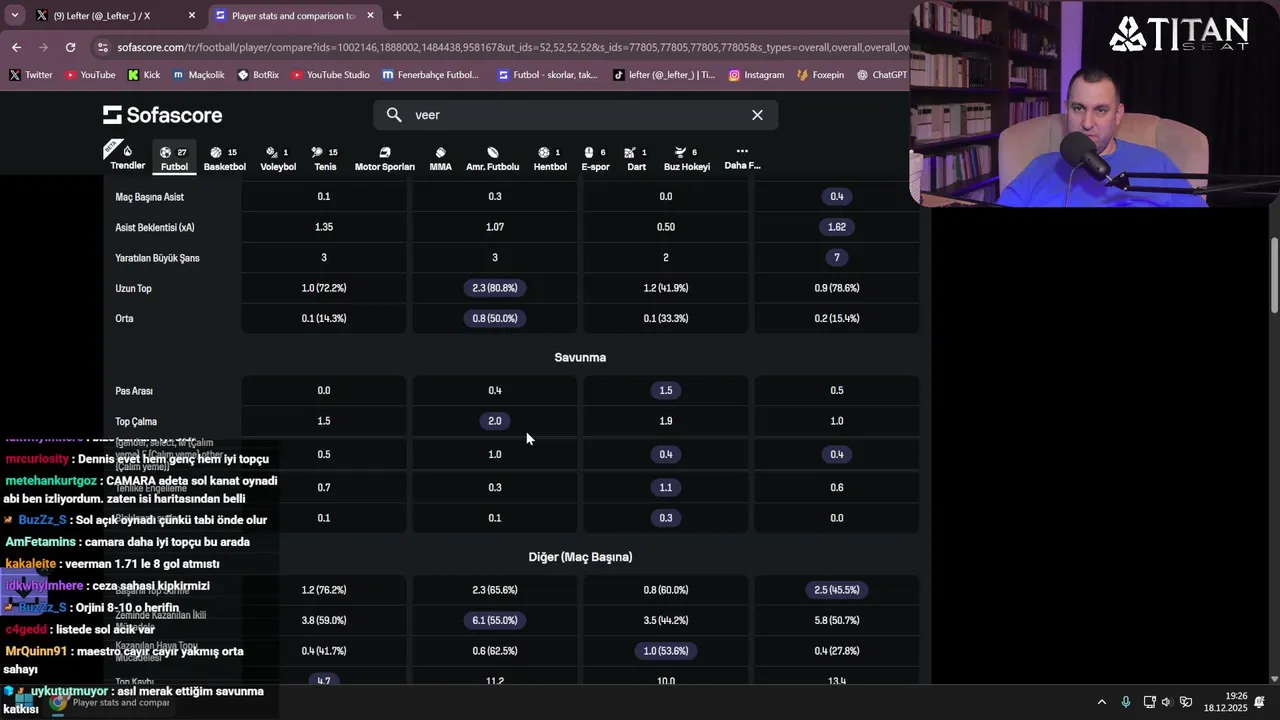Screen dimensions: 1280x720
Task: Open the YouTube Studio bookmark
Action: click(330, 75)
